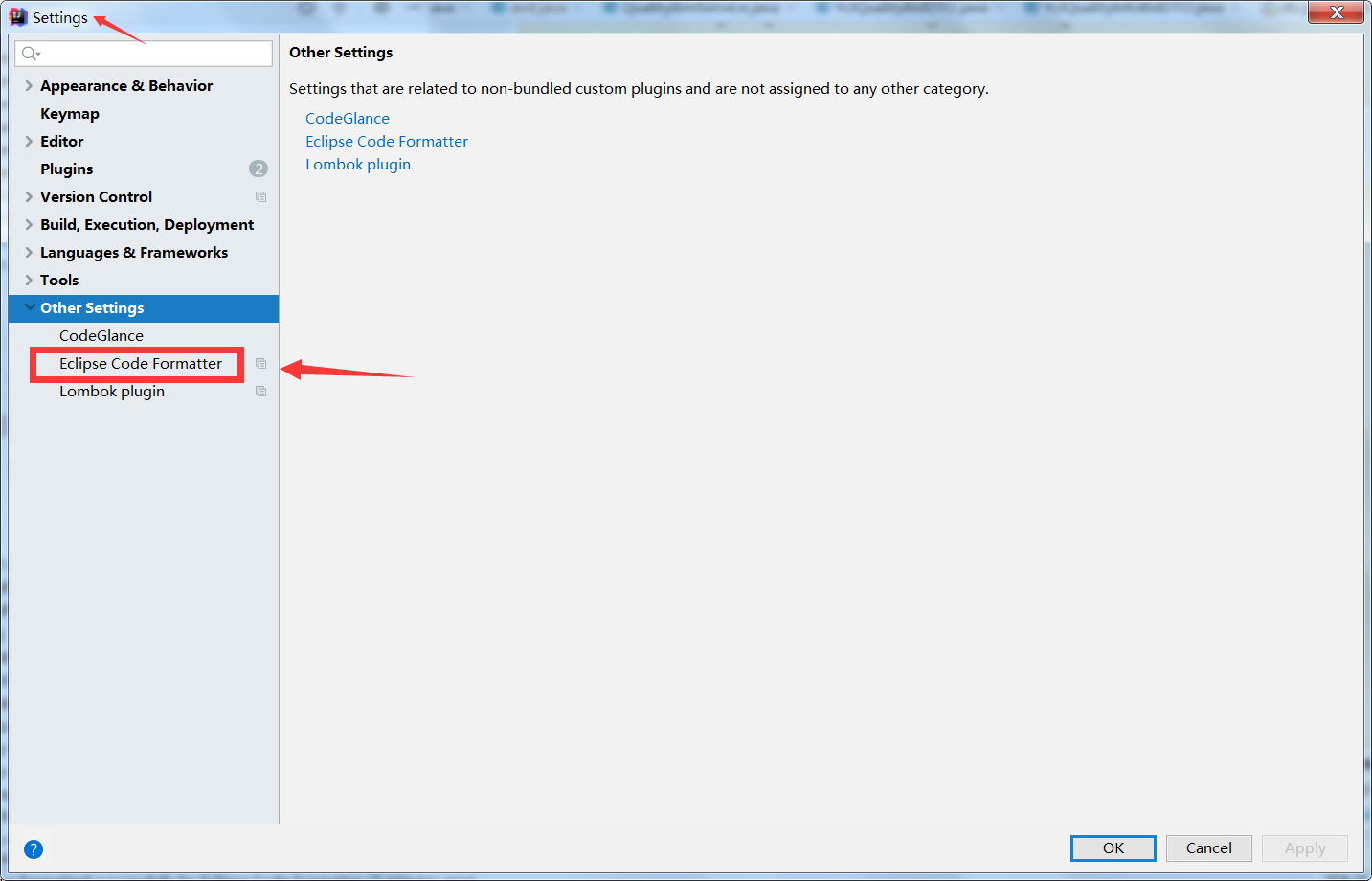
Task: Click the help question mark icon
Action: pyautogui.click(x=34, y=849)
